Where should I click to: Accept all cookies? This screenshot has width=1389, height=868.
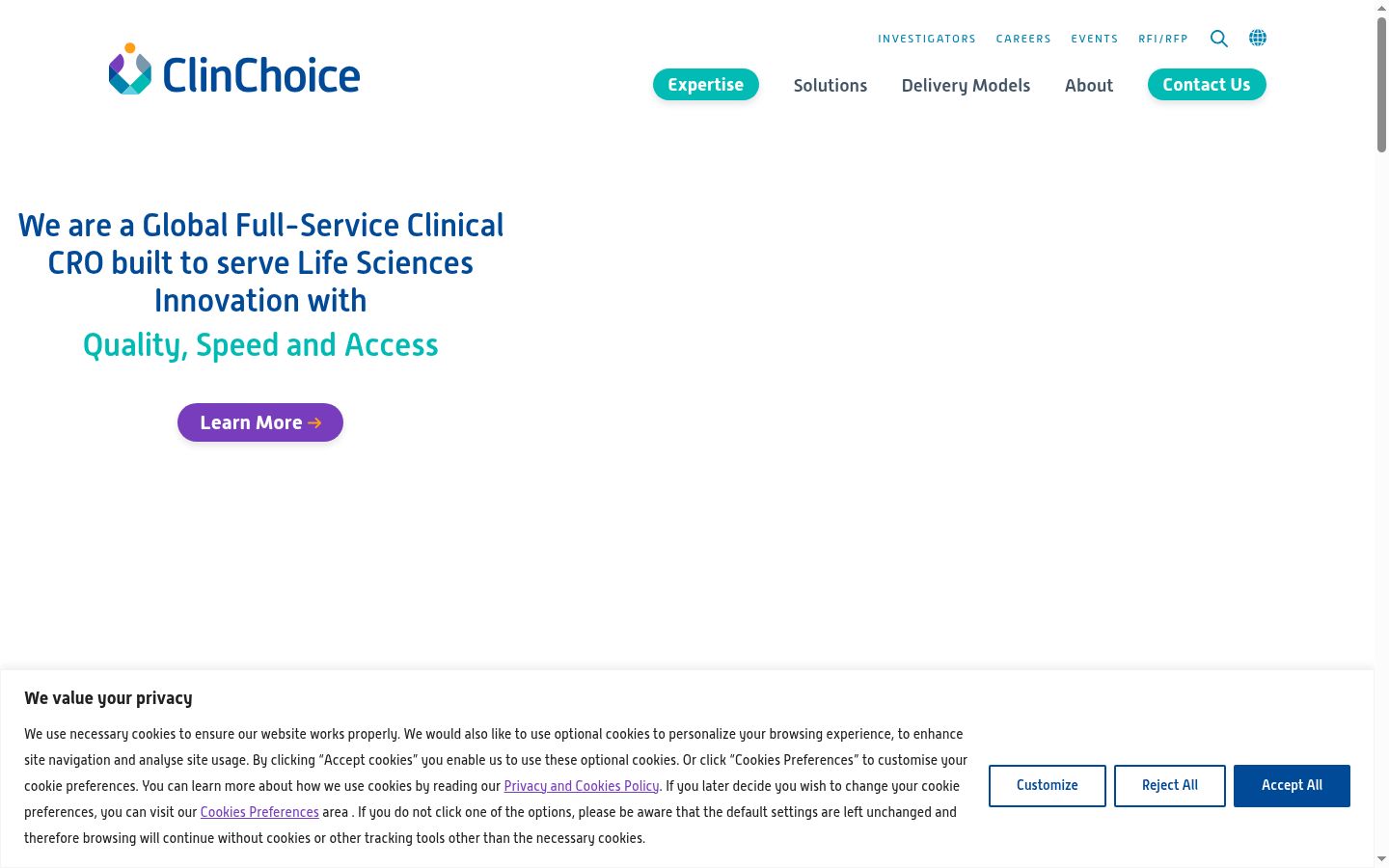click(x=1292, y=786)
